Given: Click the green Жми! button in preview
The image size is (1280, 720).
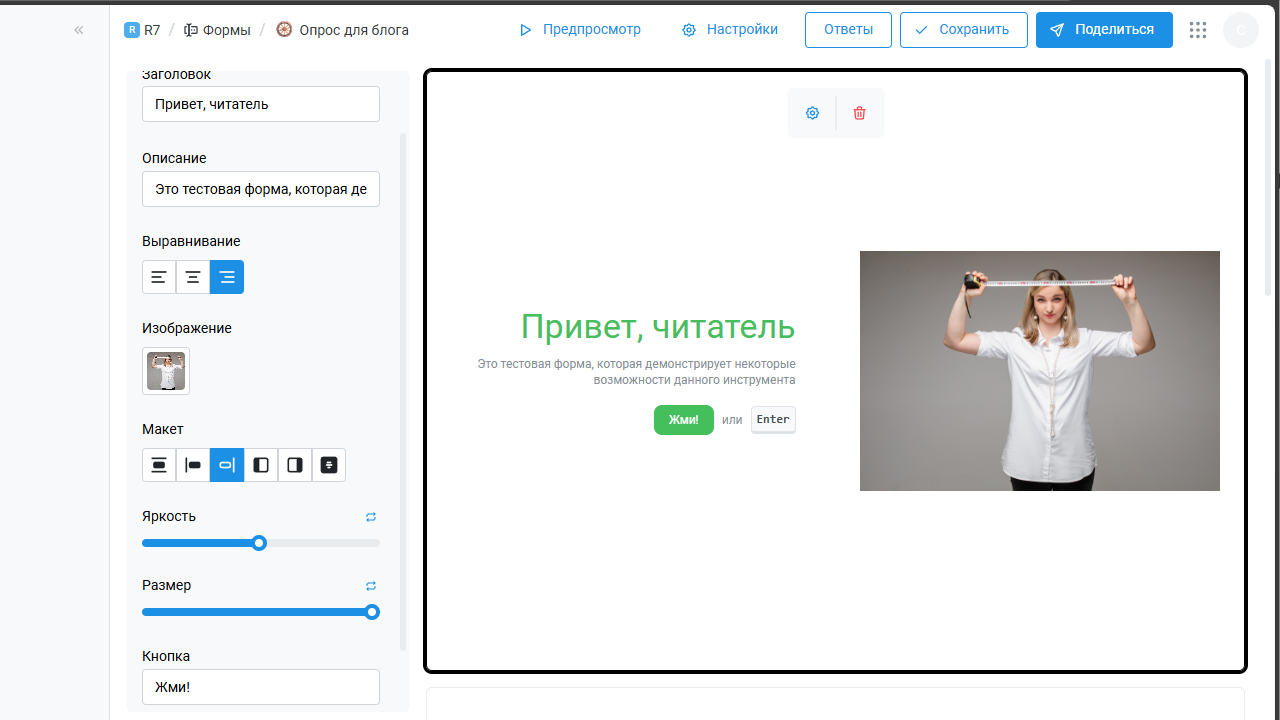Looking at the screenshot, I should point(684,420).
